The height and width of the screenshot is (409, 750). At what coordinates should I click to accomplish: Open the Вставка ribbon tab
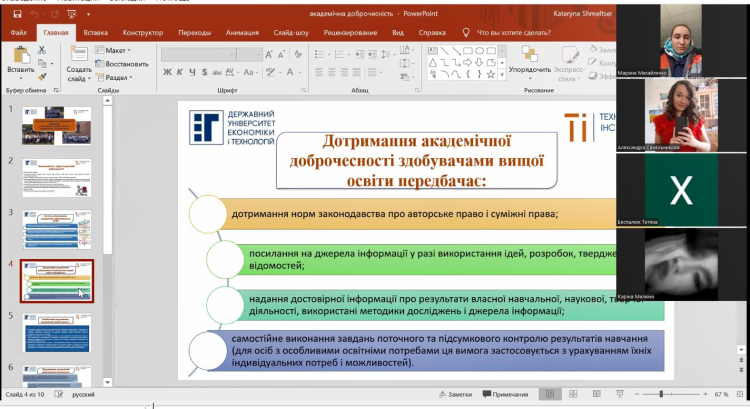click(x=96, y=32)
